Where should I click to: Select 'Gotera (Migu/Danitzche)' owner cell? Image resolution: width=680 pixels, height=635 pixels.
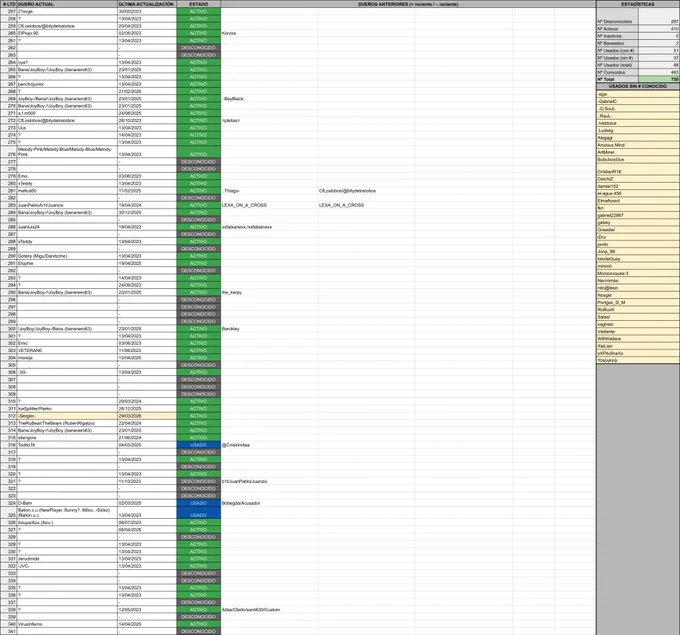pyautogui.click(x=67, y=256)
